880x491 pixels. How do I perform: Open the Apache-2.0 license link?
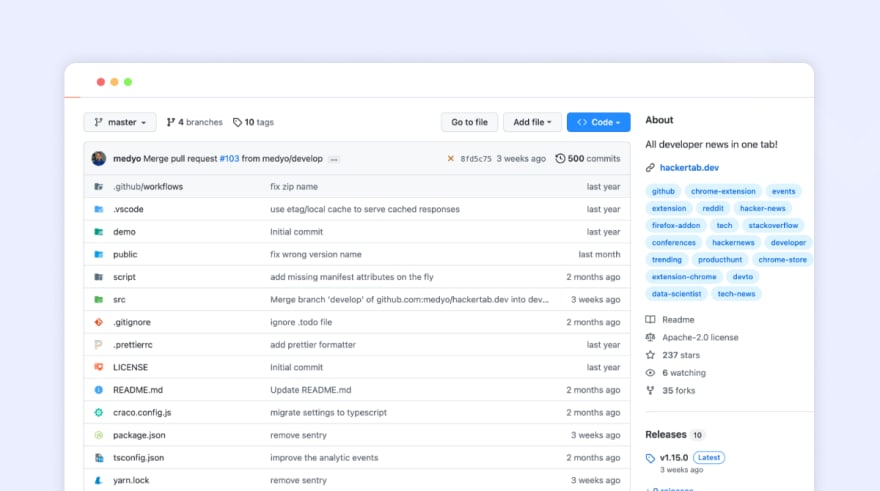pos(700,337)
